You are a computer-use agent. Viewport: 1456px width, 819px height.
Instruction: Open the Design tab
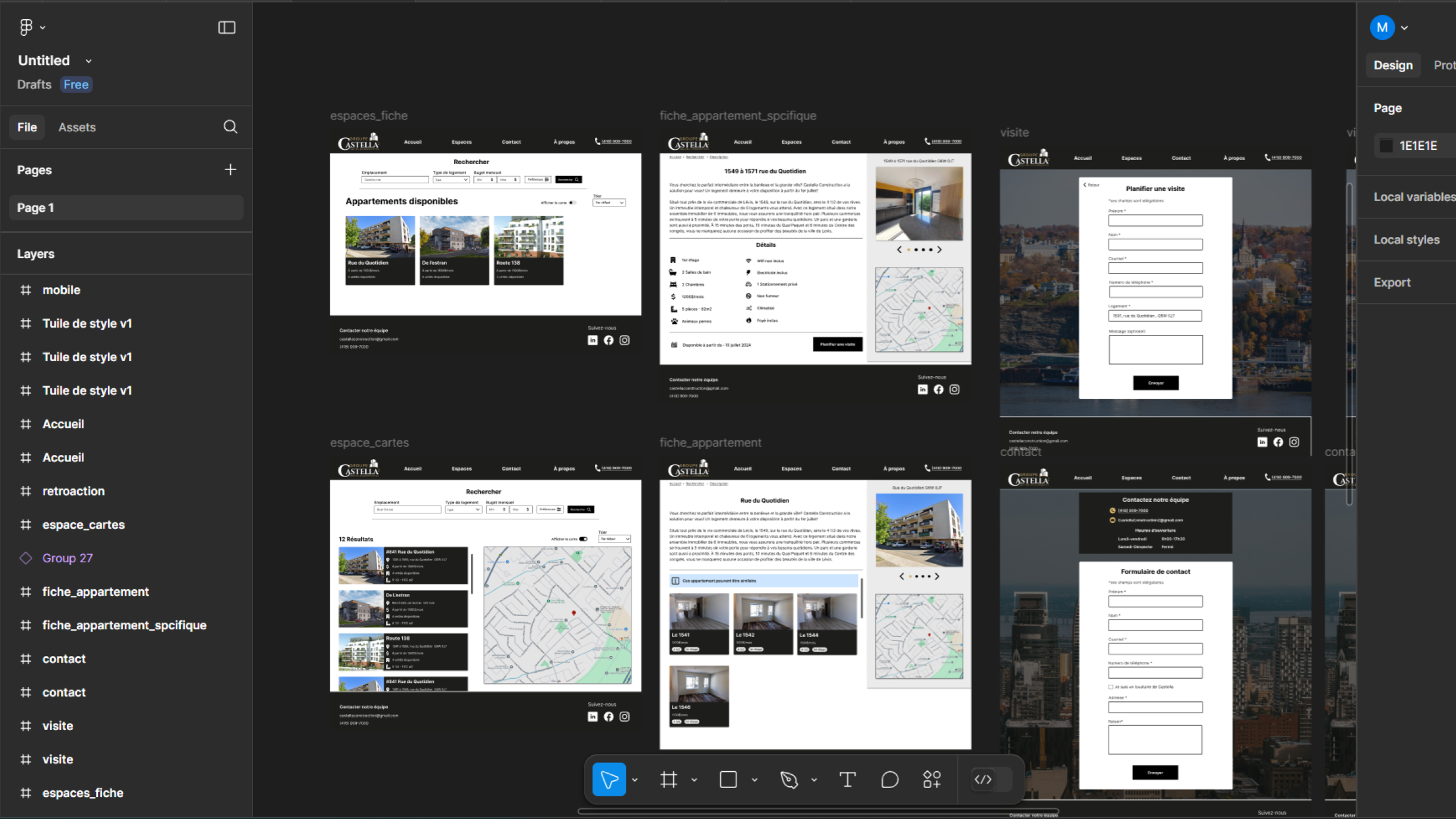1393,65
